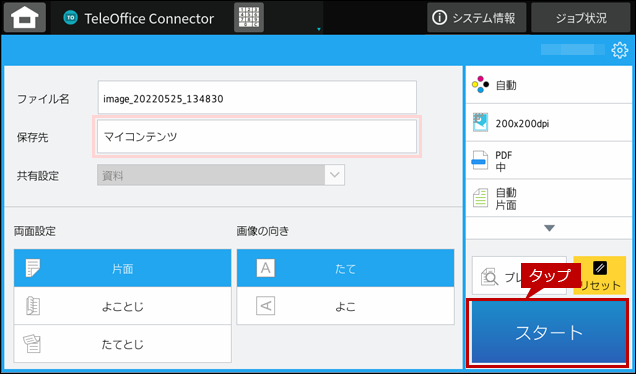Open the numeric keypad icon
636x374 pixels.
pyautogui.click(x=249, y=17)
